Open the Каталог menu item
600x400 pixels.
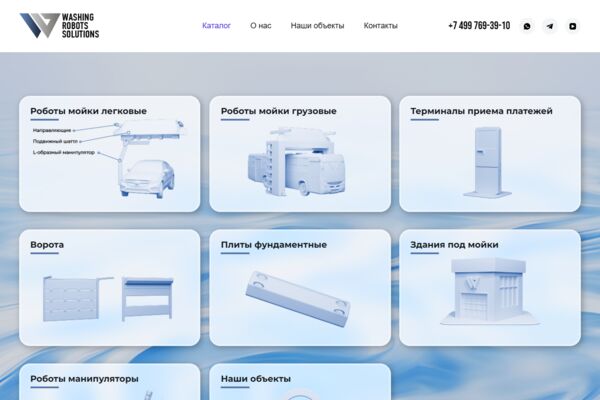[x=216, y=26]
